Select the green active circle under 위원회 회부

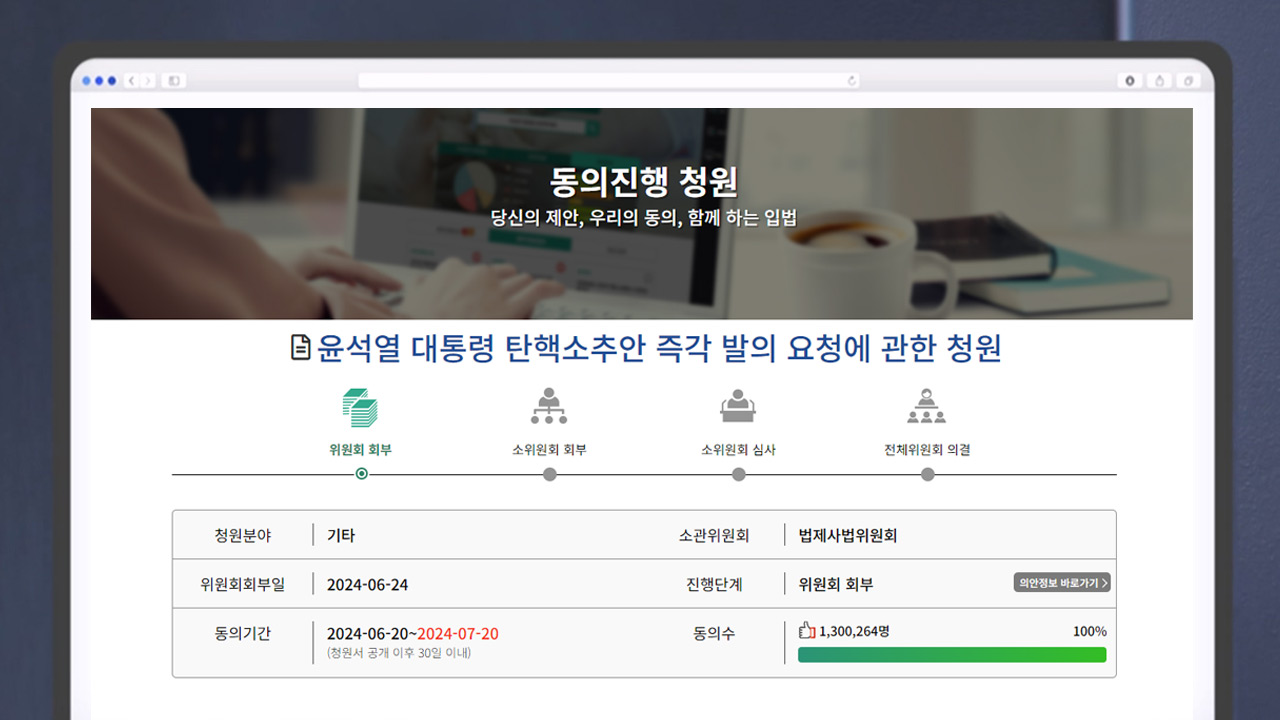360,473
